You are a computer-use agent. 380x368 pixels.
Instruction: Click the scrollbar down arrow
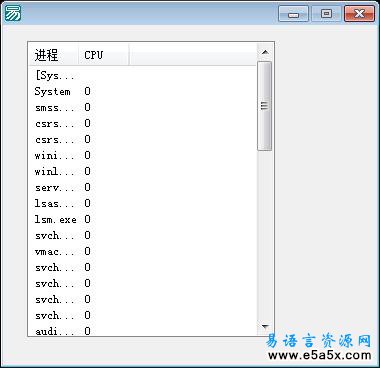tap(265, 326)
